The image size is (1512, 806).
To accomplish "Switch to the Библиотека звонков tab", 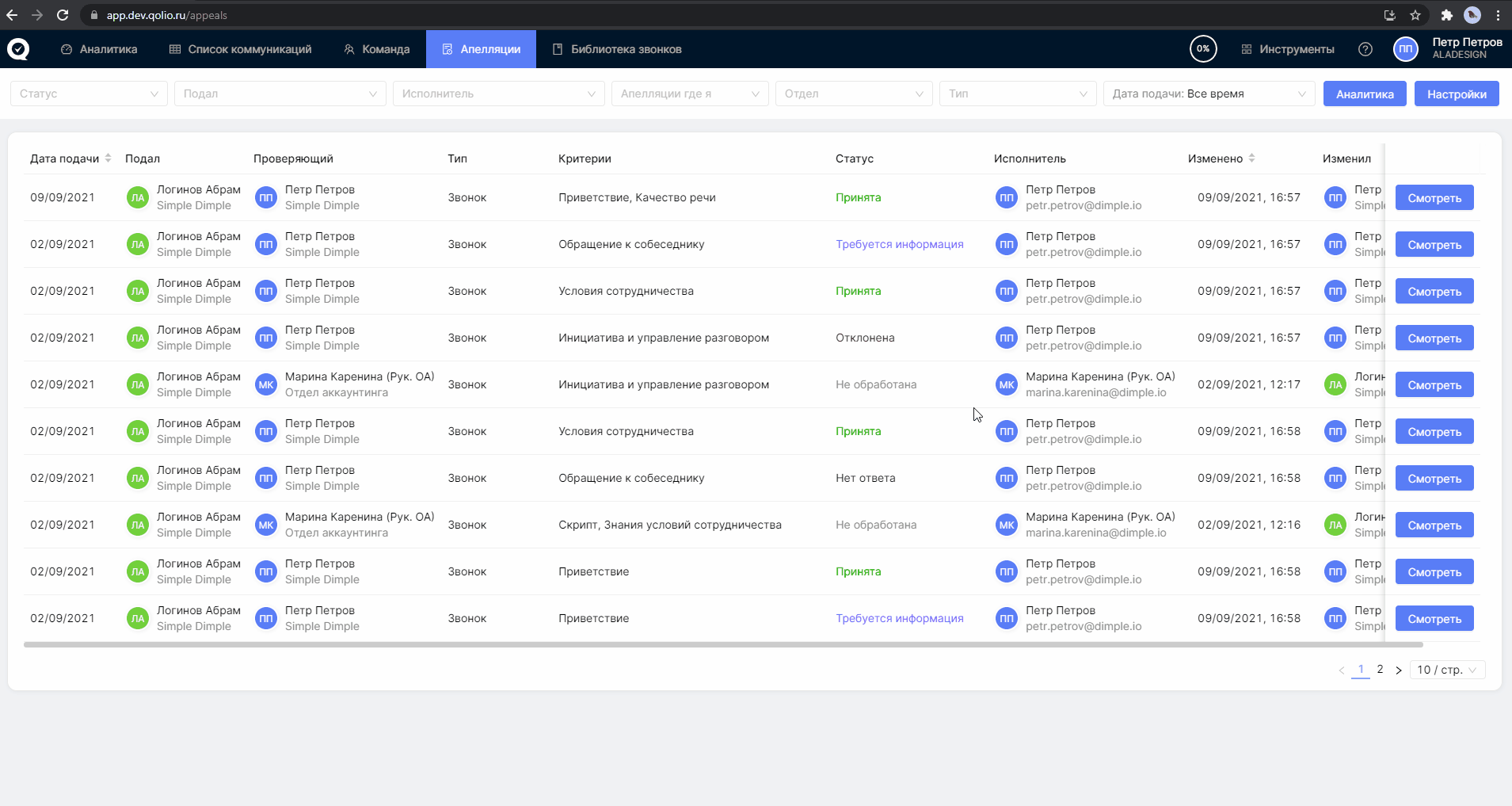I will (x=616, y=49).
